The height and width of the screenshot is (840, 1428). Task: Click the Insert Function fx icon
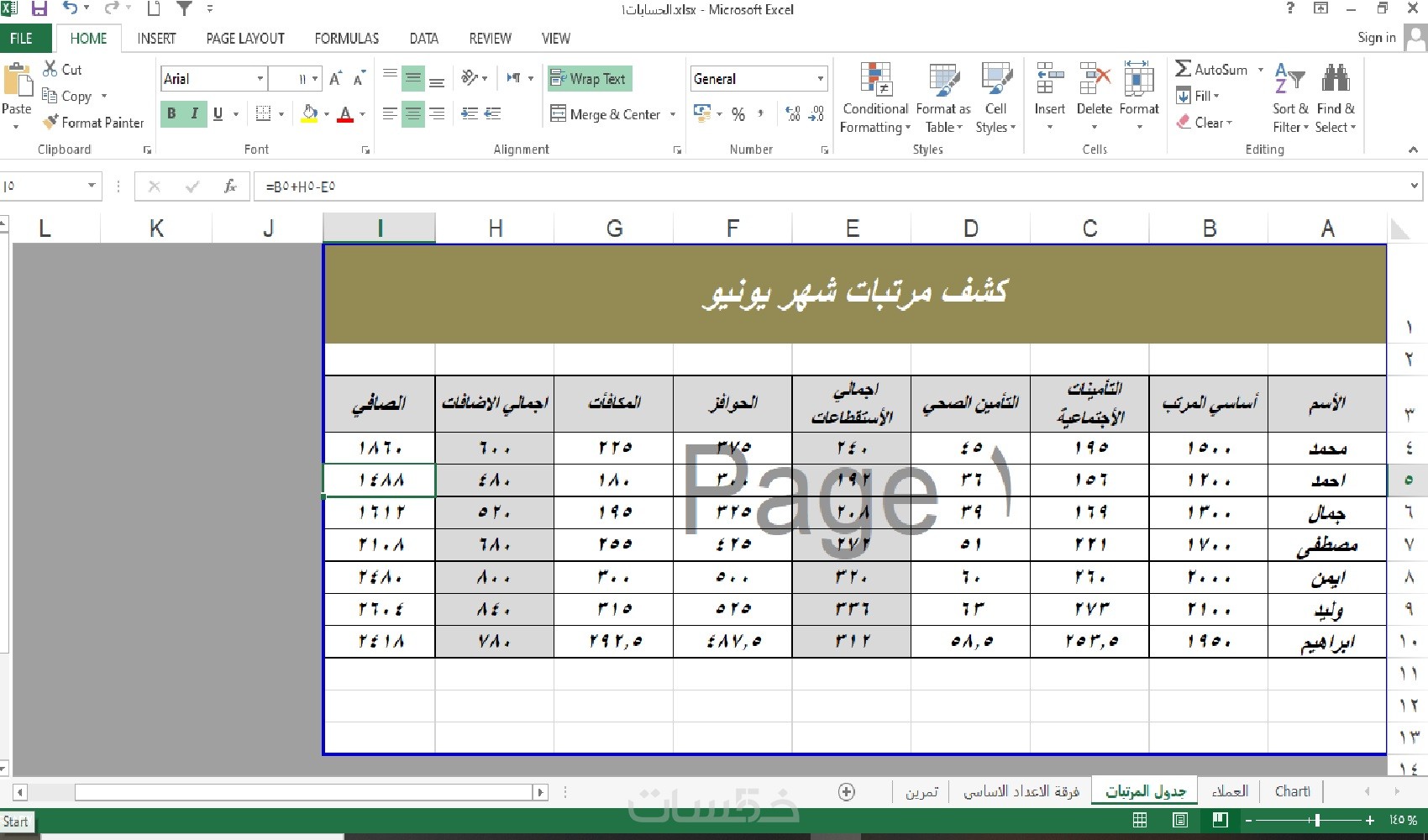pos(230,186)
